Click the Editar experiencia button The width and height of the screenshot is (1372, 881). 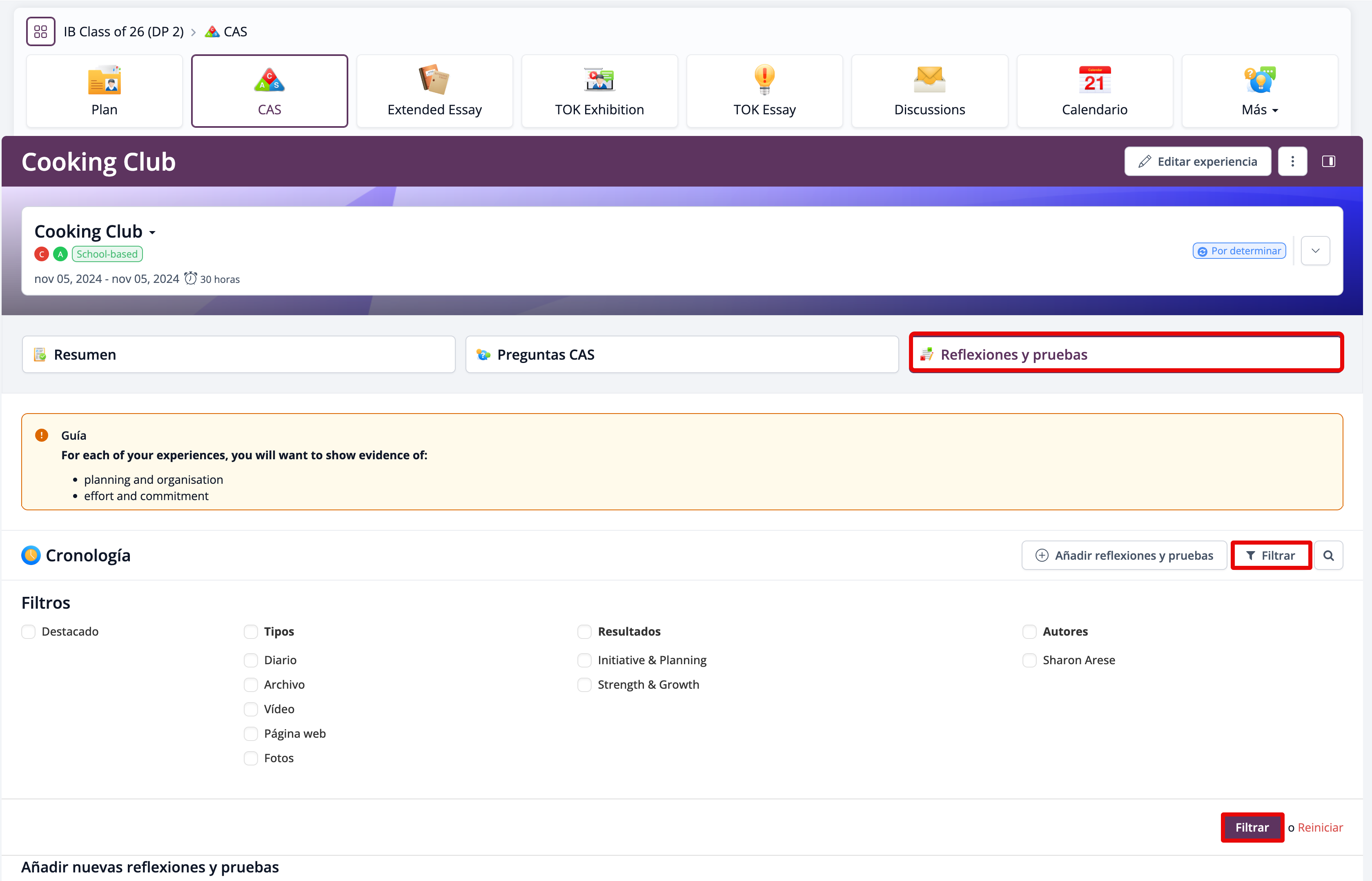point(1198,161)
